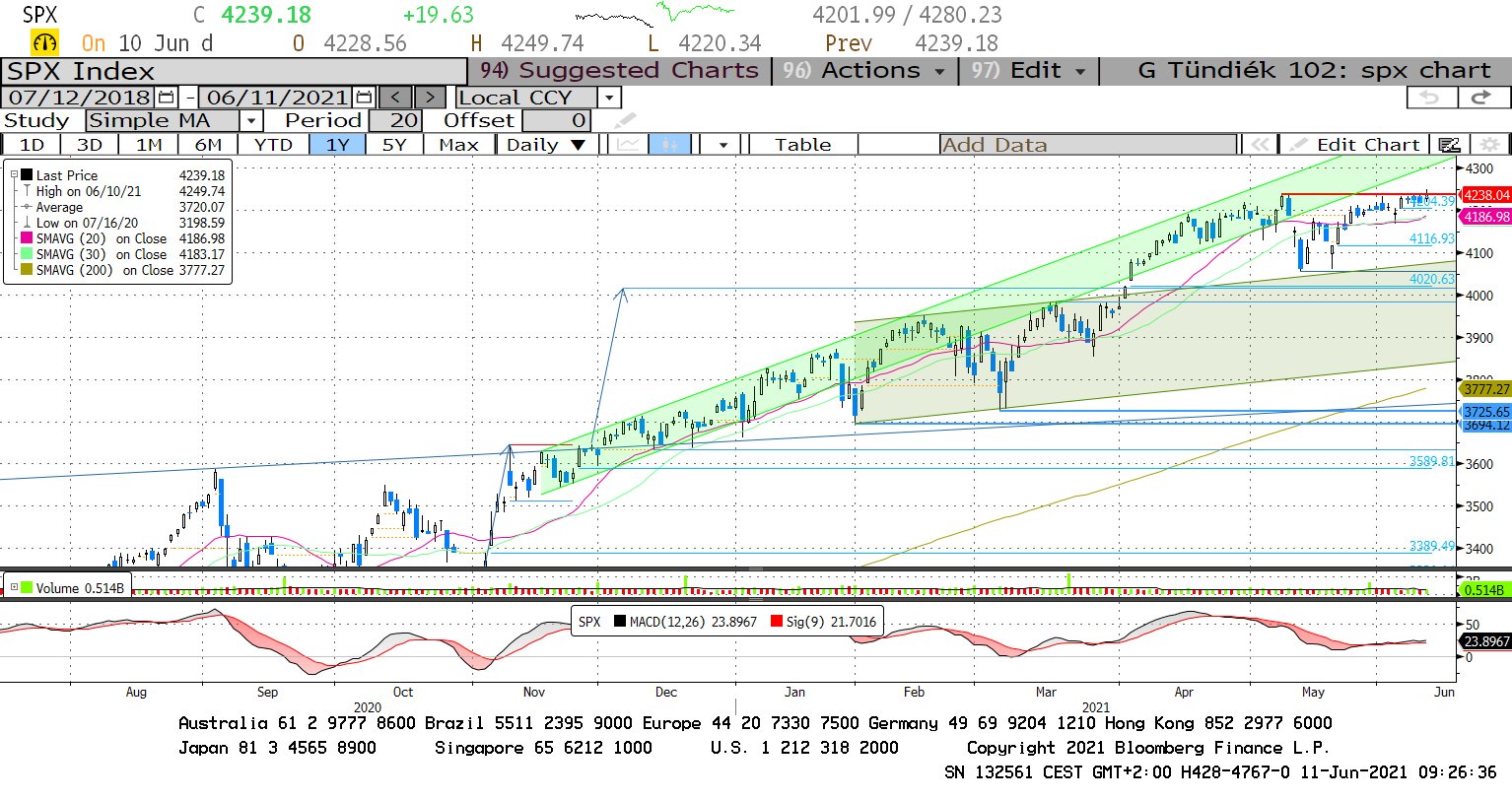This screenshot has width=1512, height=801.
Task: Click the red 4238.04 price axis label
Action: pos(1485,195)
